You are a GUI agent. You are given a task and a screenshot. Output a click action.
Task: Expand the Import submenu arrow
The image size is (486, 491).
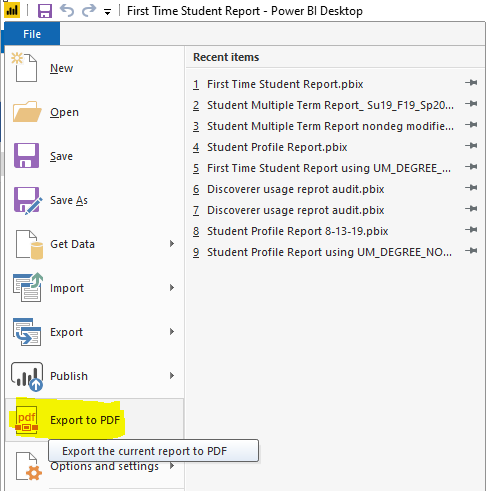(172, 288)
